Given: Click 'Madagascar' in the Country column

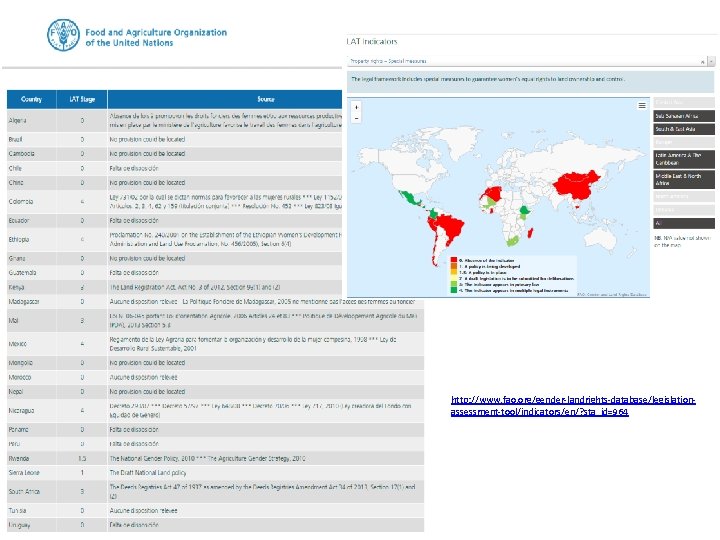Looking at the screenshot, I should pyautogui.click(x=24, y=302).
